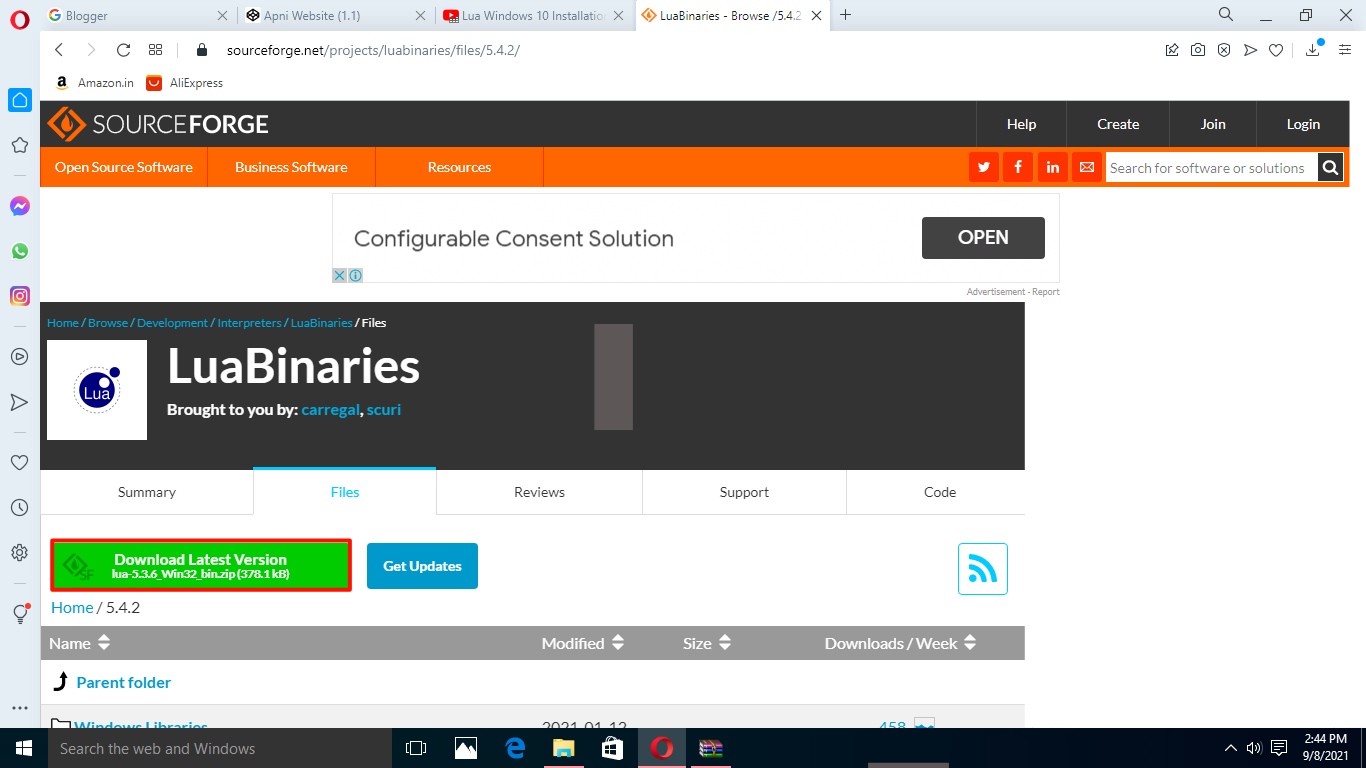Open SourceForge's Facebook page icon
Image resolution: width=1366 pixels, height=768 pixels.
pos(1017,167)
